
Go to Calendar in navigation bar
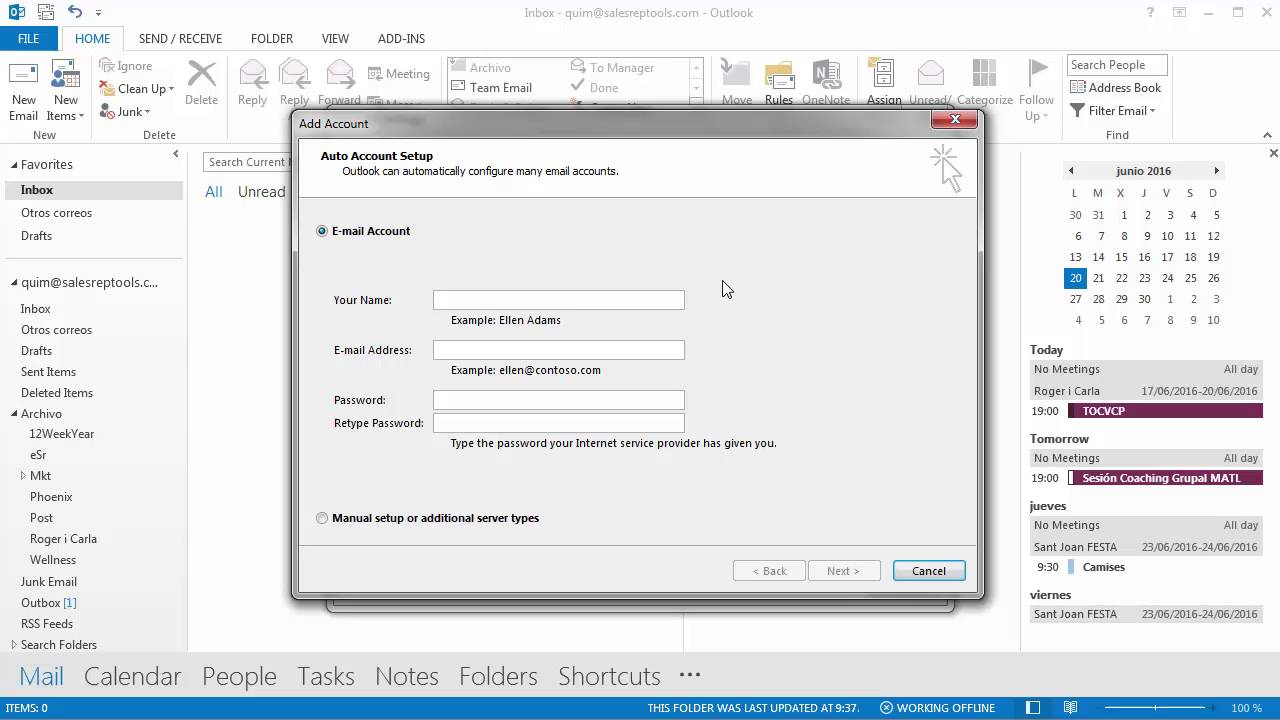coord(133,676)
